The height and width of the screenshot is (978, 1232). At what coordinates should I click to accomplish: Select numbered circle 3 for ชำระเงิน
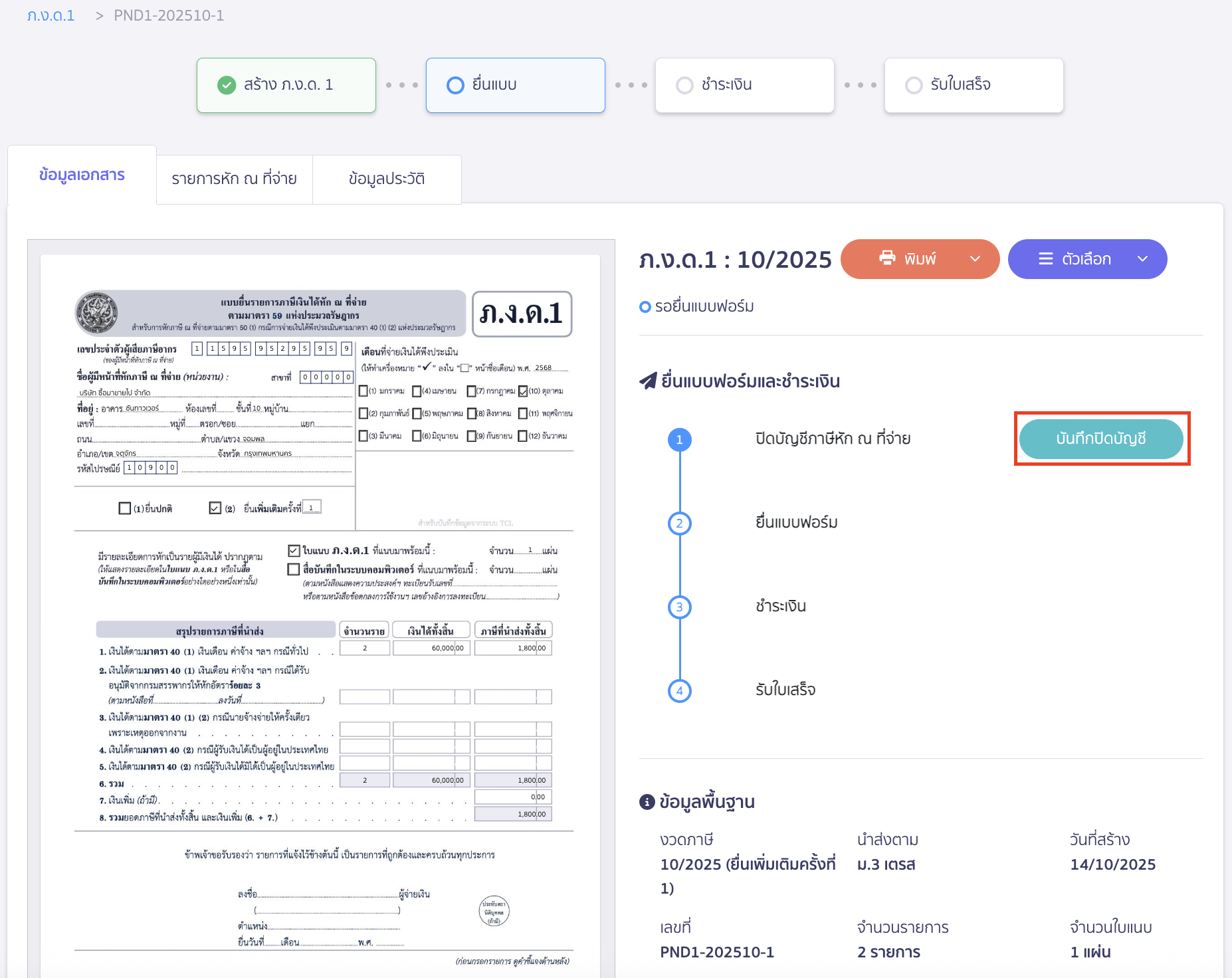[x=679, y=607]
